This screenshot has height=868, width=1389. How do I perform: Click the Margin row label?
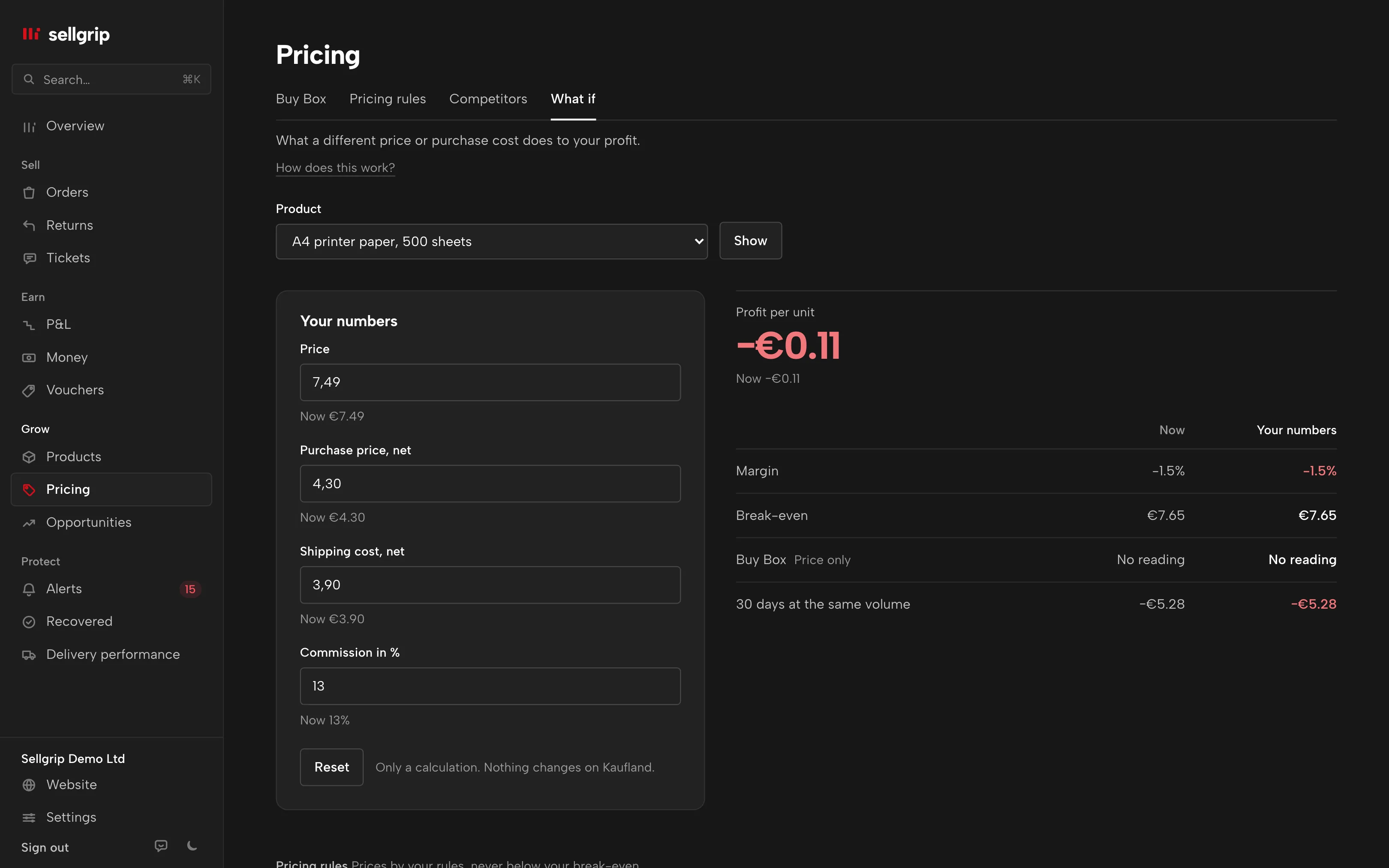coord(757,471)
